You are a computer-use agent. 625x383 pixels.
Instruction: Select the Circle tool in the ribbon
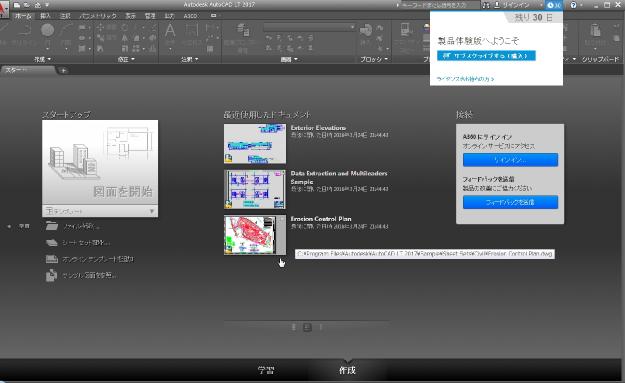(x=47, y=30)
